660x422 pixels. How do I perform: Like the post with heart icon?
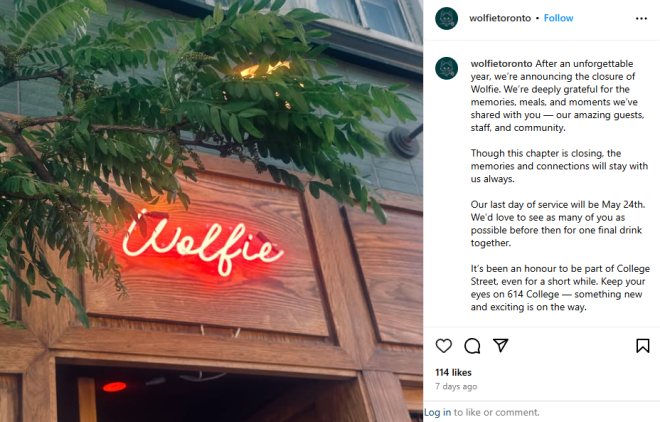443,346
